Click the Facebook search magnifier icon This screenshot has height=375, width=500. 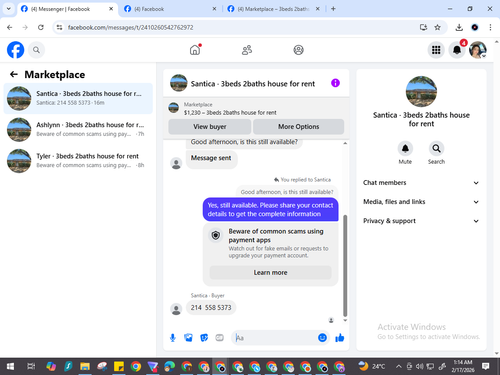click(36, 50)
